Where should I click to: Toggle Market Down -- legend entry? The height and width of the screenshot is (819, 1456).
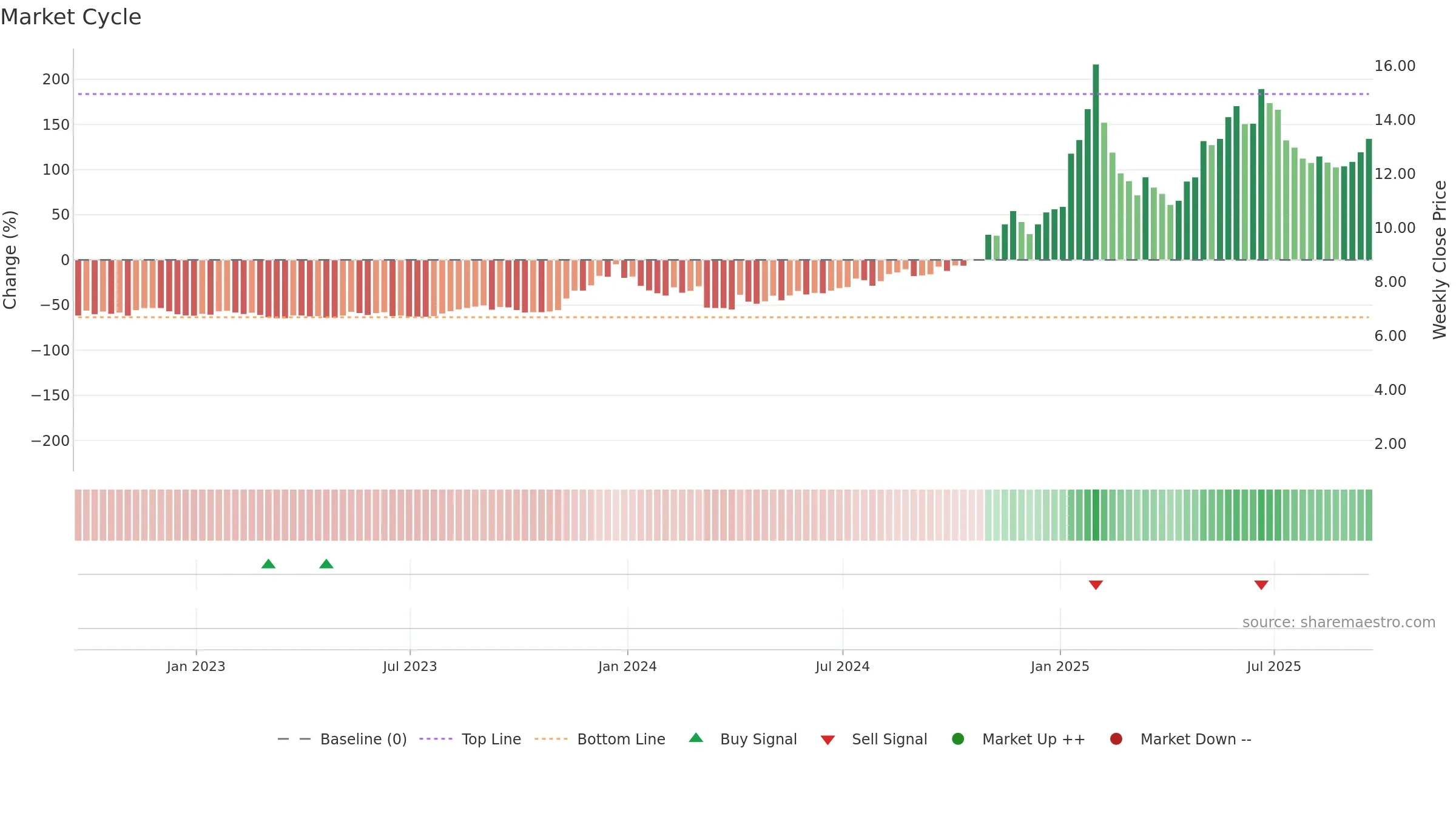click(1181, 739)
